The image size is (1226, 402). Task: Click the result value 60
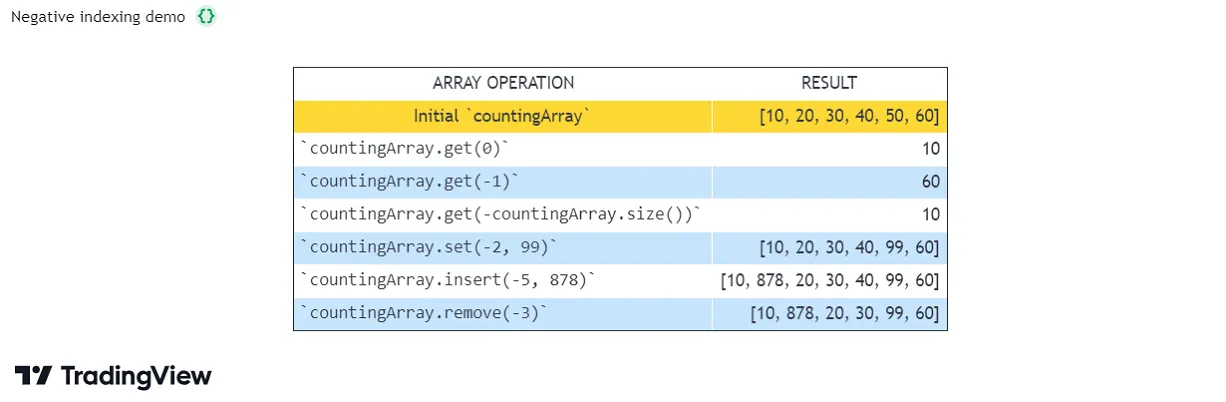pyautogui.click(x=929, y=182)
